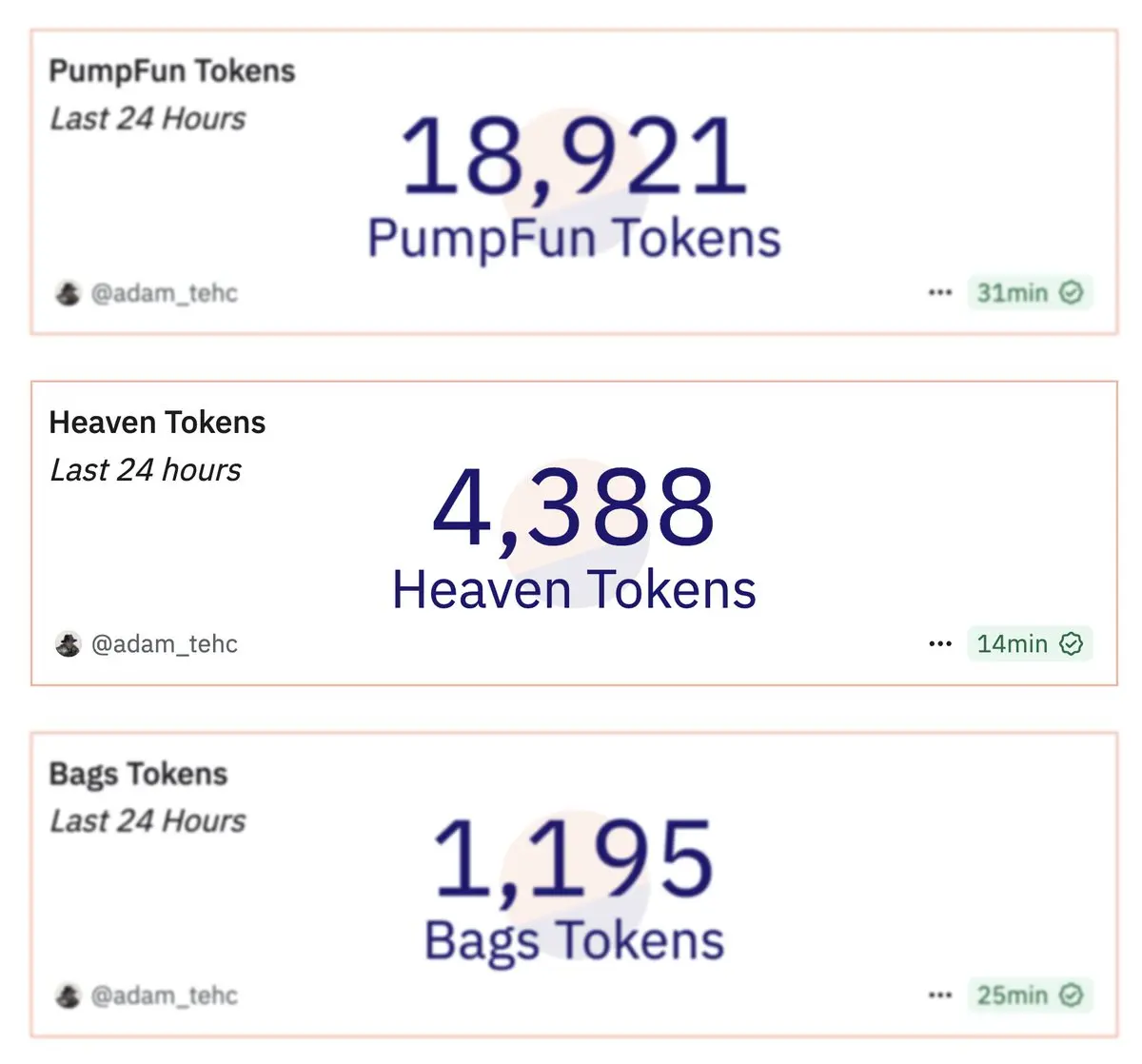Image resolution: width=1142 pixels, height=1064 pixels.
Task: Click the 14min refresh status badge
Action: (x=1030, y=643)
